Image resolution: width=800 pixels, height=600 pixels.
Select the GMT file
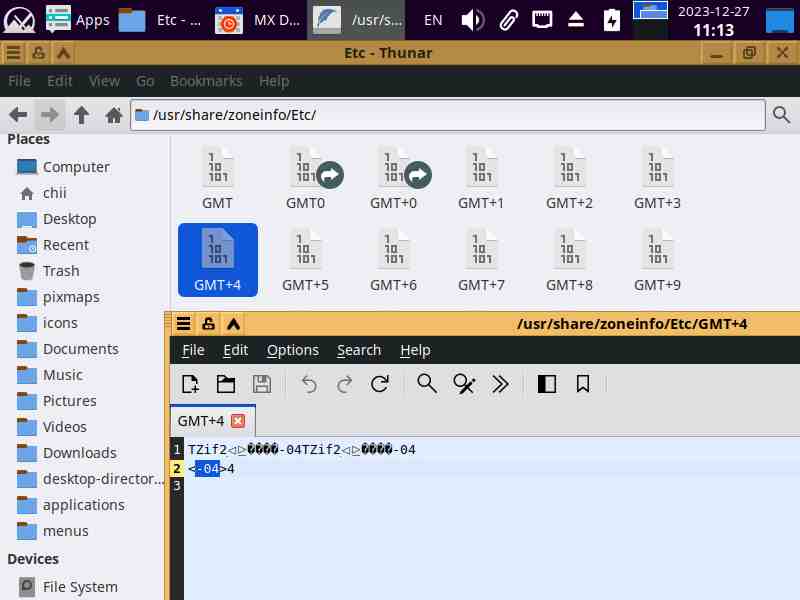217,178
